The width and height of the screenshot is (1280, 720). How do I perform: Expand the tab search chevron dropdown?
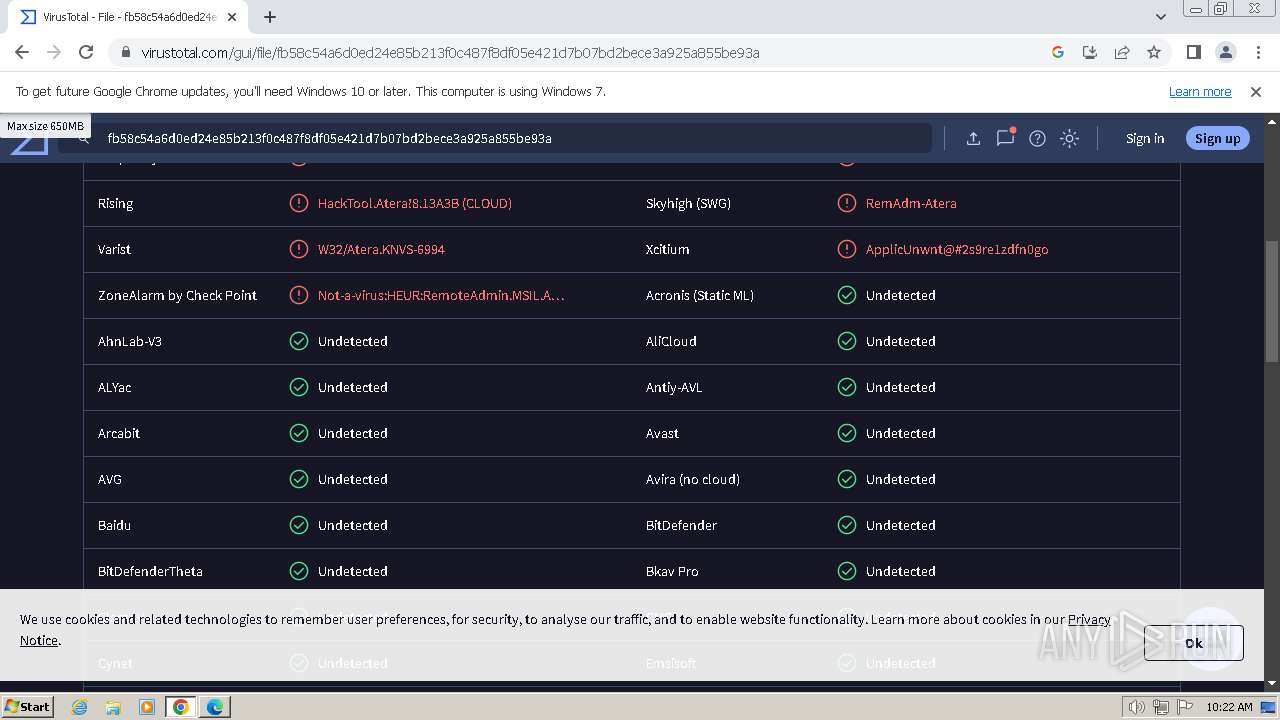coord(1161,16)
